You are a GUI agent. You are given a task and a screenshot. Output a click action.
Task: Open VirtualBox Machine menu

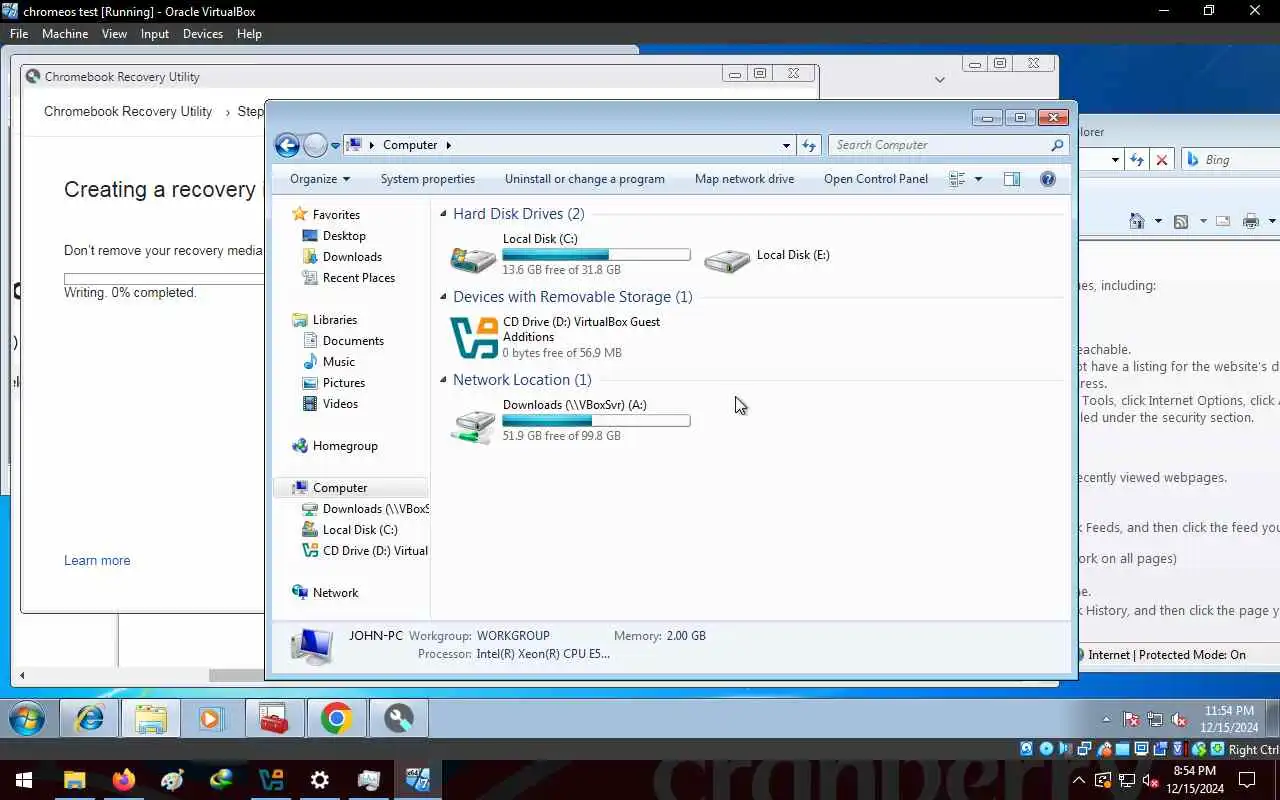pos(65,34)
